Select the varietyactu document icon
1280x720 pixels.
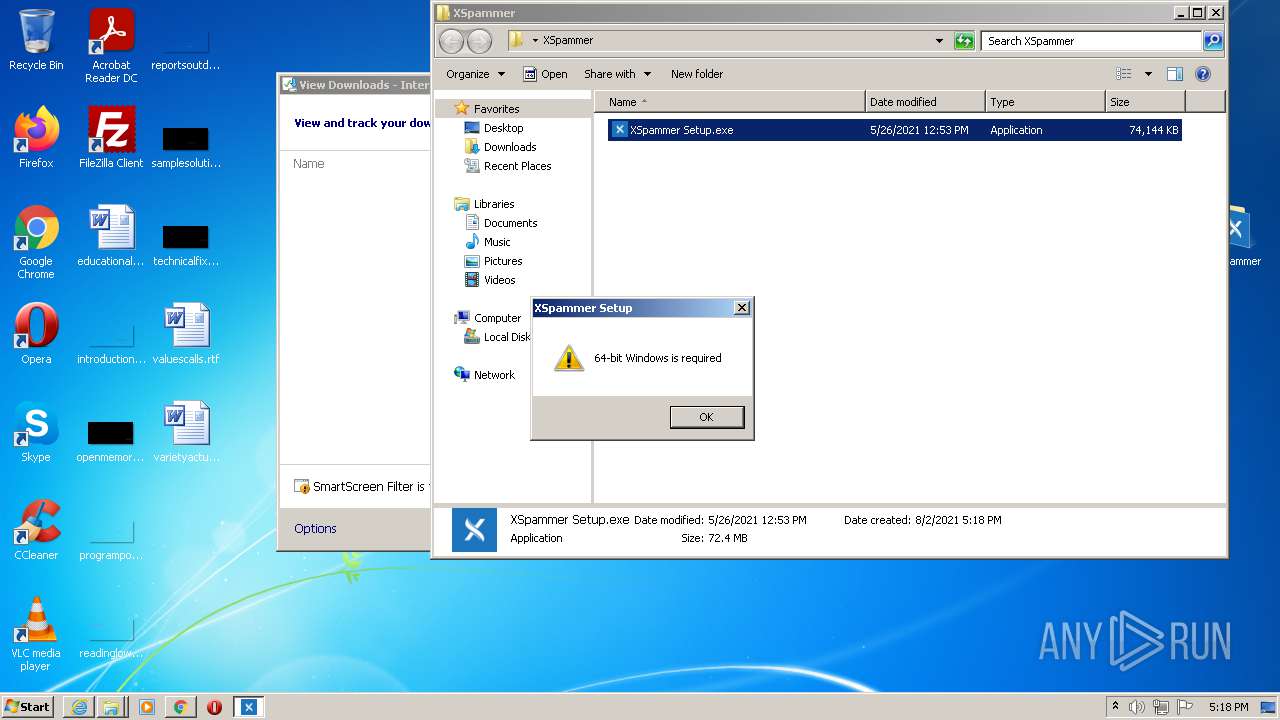186,432
